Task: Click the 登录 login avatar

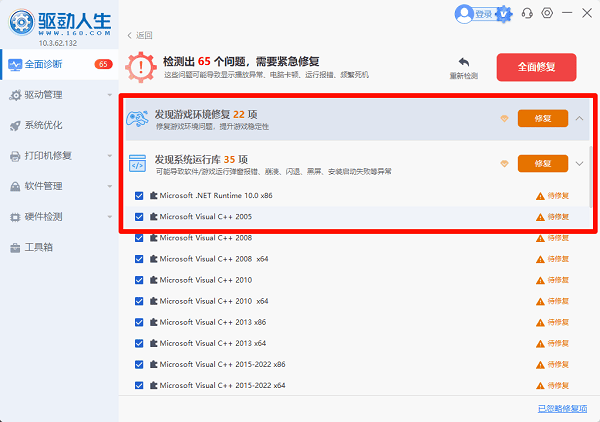Action: pos(464,14)
